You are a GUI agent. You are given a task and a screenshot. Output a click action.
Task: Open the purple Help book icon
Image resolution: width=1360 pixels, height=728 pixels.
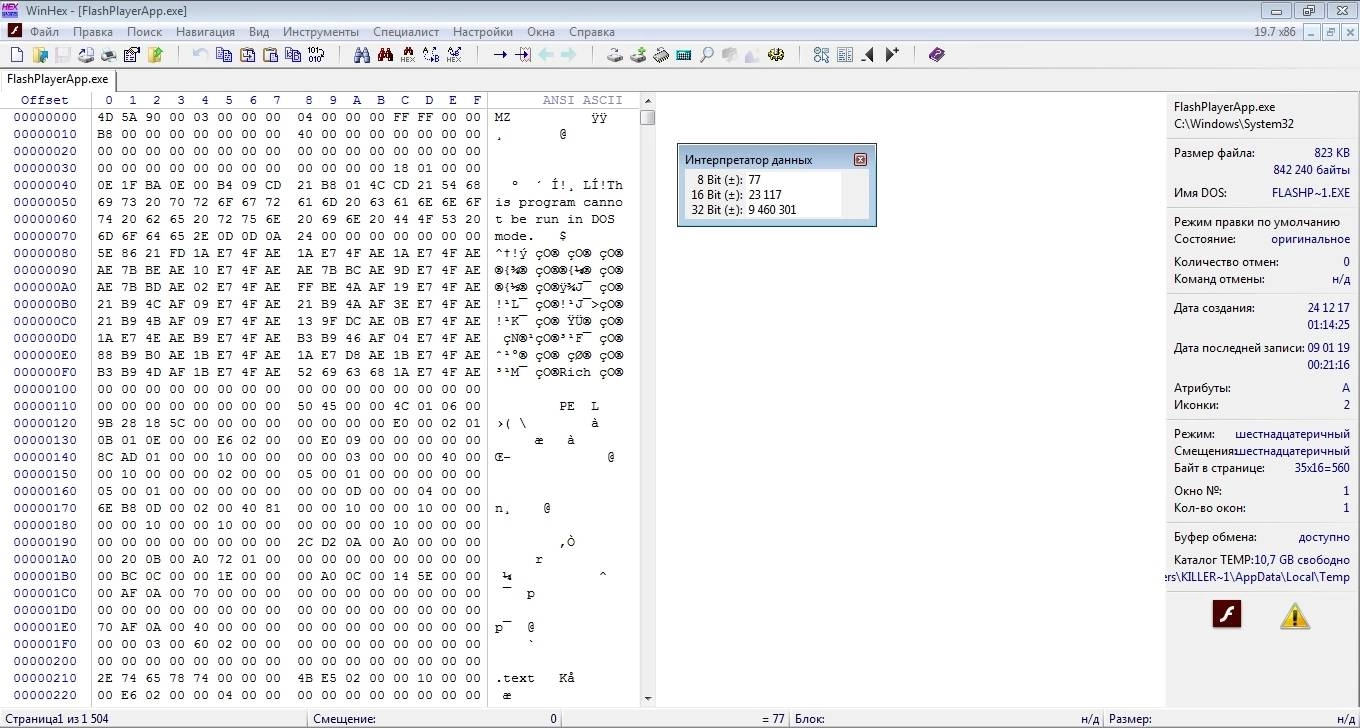(x=936, y=55)
